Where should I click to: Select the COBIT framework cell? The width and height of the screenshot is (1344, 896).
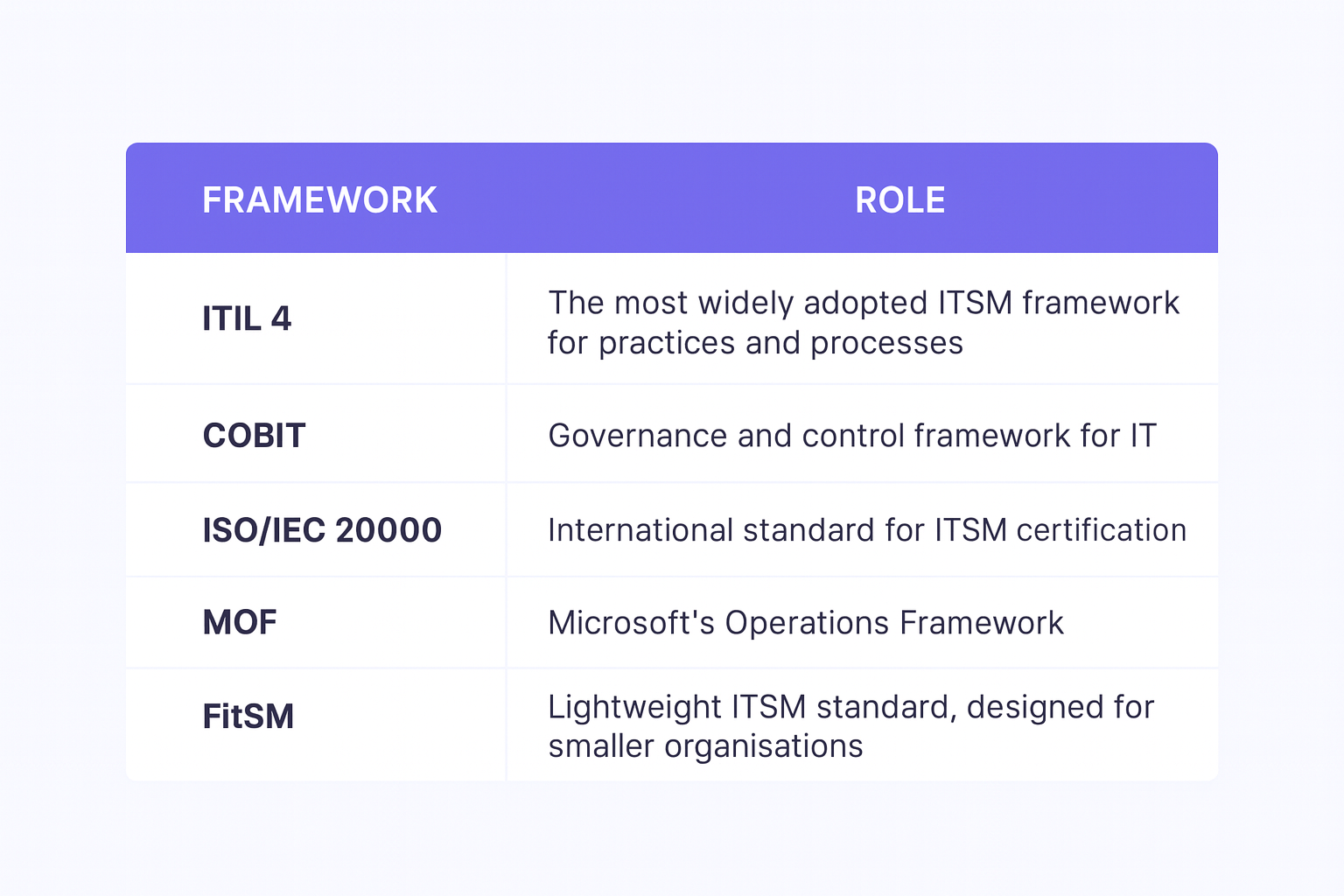click(254, 436)
